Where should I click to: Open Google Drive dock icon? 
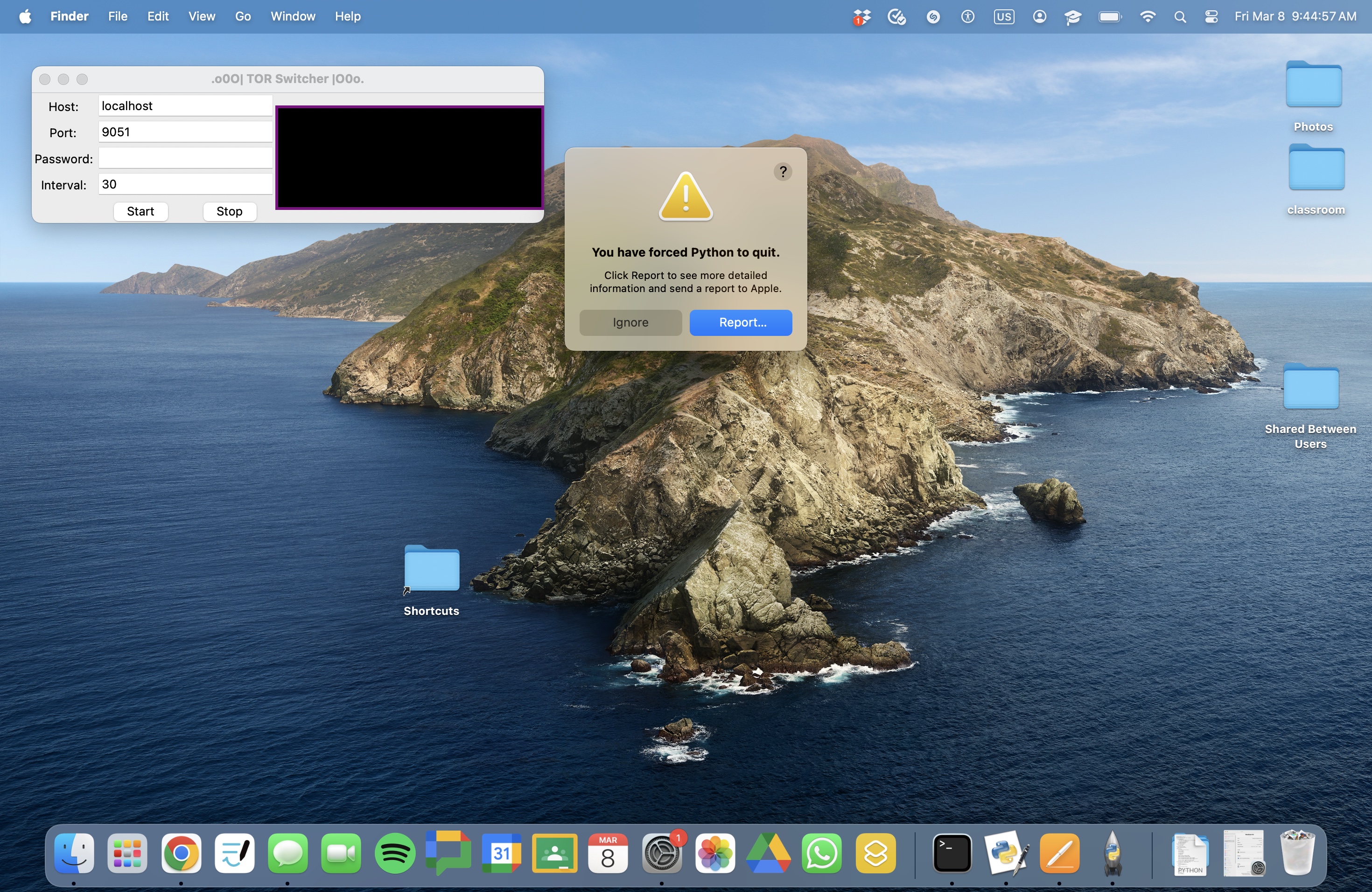pyautogui.click(x=769, y=853)
